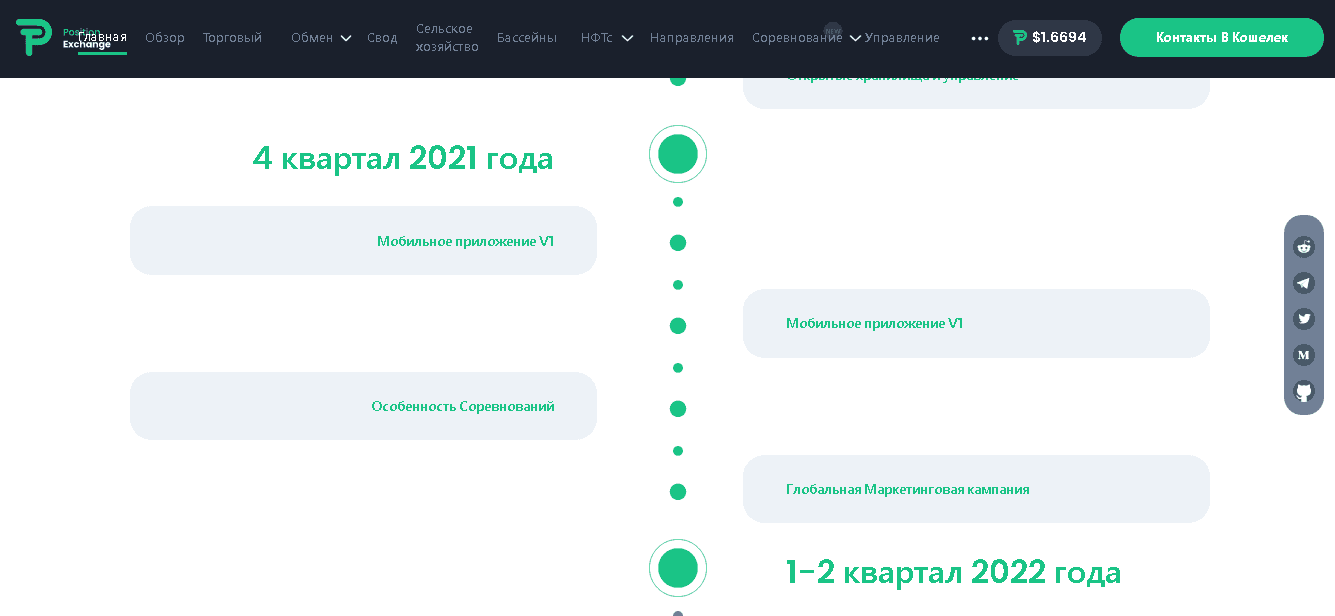Click the Особенность Соревнований roadmap card

(x=363, y=406)
